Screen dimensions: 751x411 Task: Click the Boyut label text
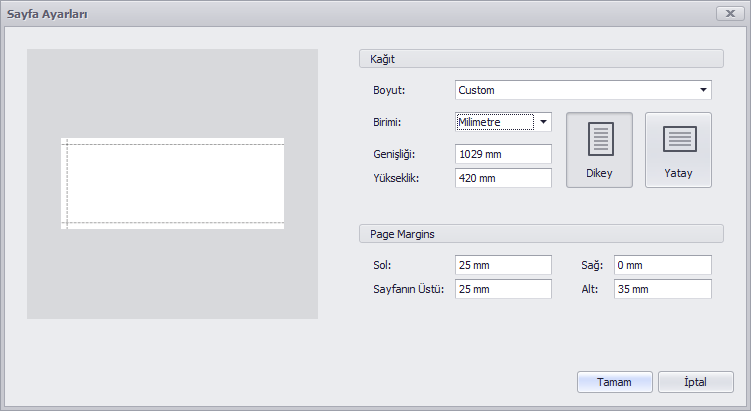point(389,90)
